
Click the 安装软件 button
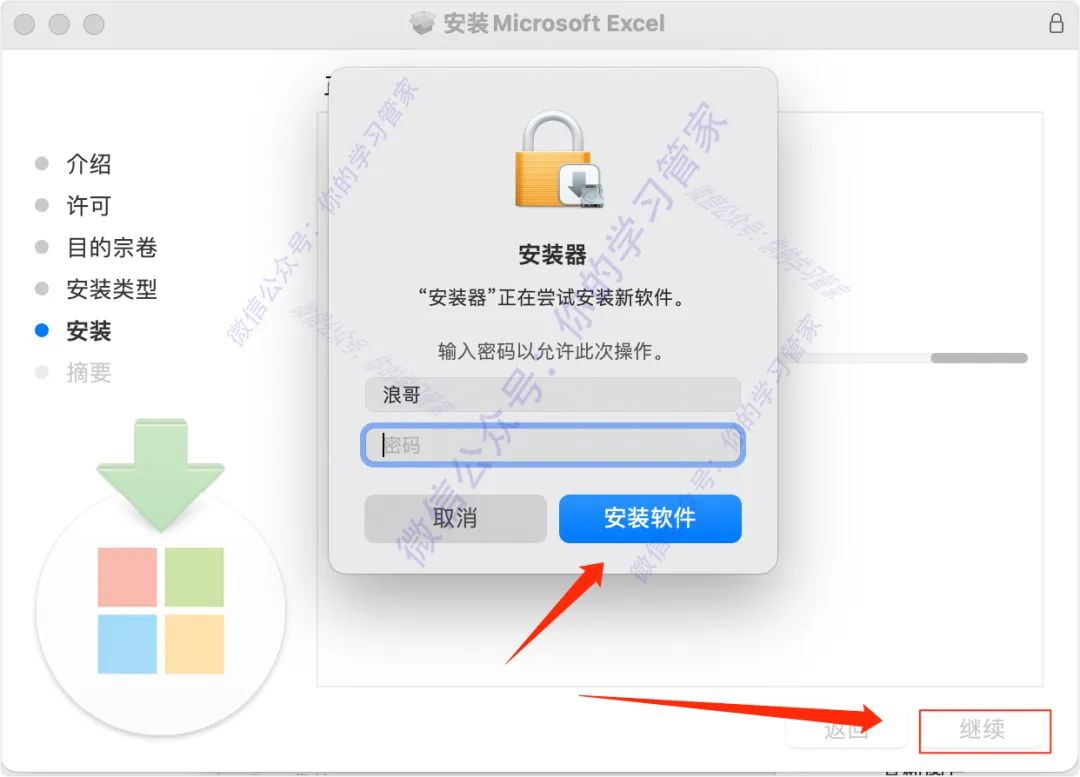650,518
